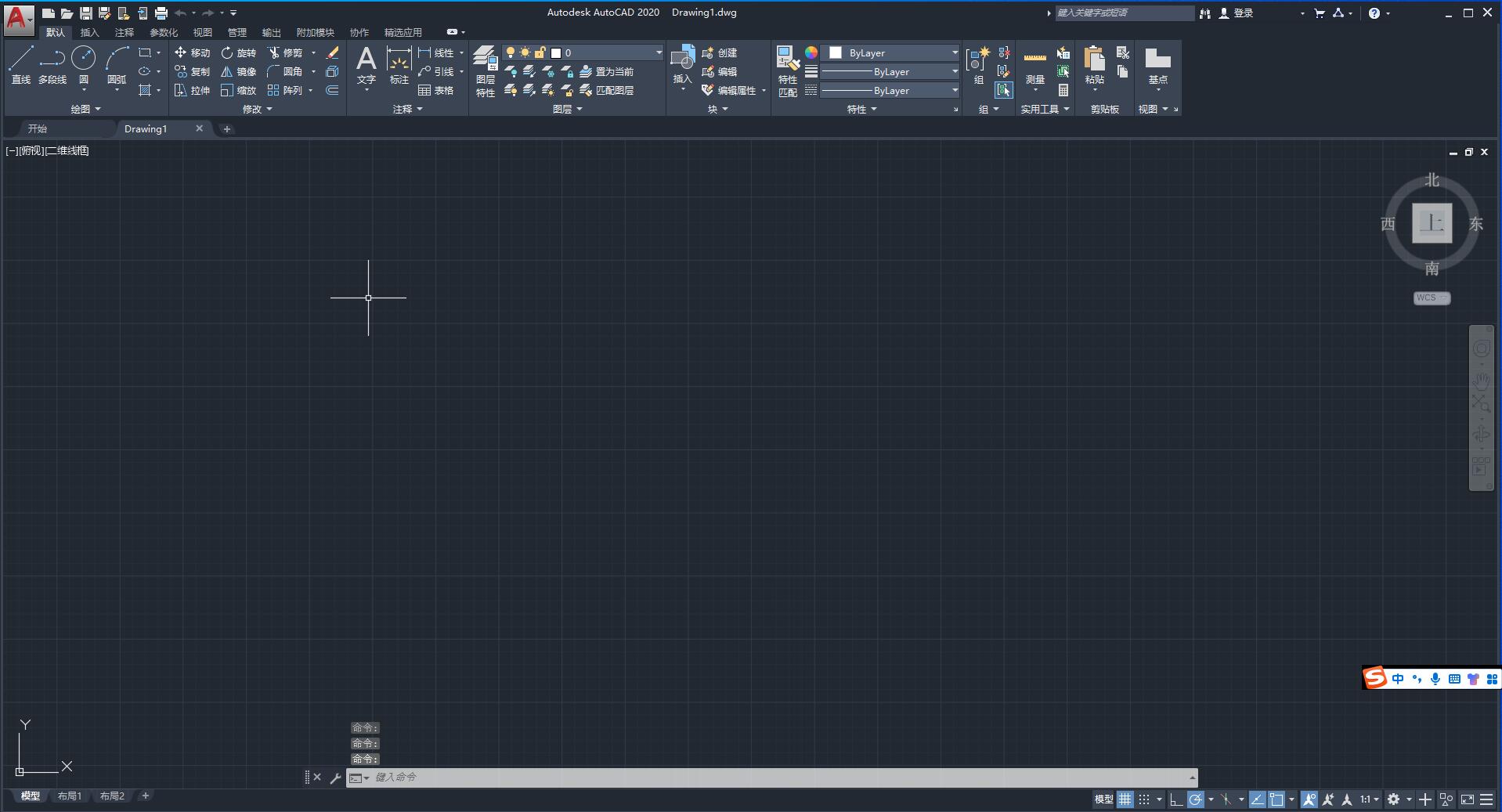
Task: Open the ByLayer lineweight dropdown
Action: coord(890,71)
